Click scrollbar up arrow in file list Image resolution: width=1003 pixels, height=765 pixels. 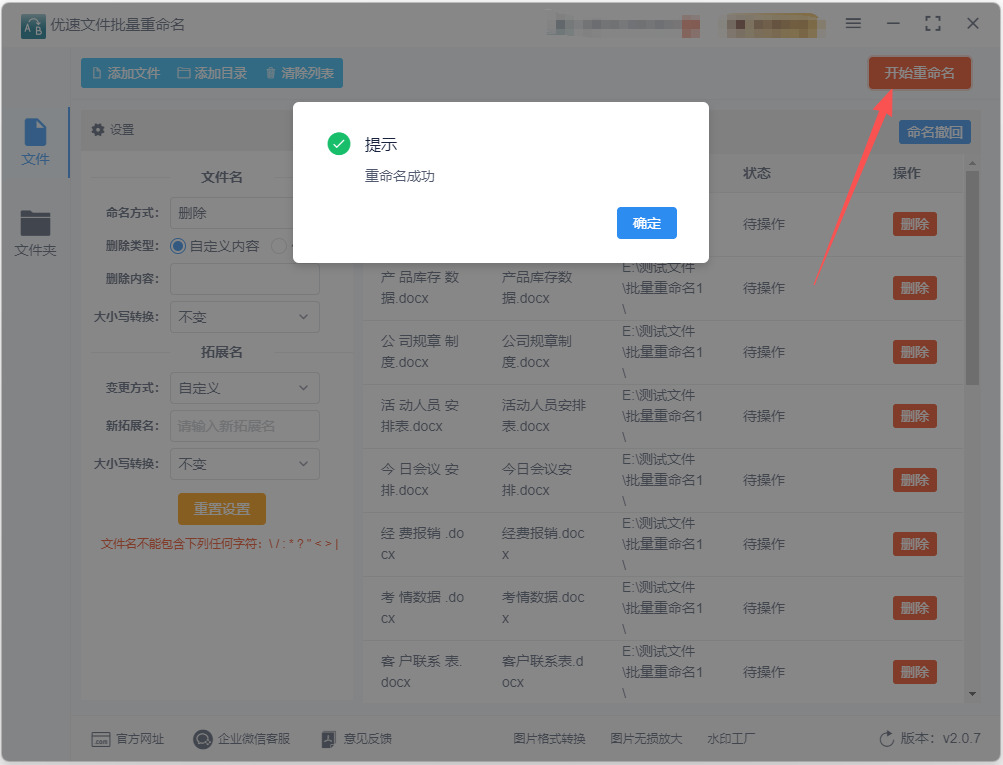972,164
